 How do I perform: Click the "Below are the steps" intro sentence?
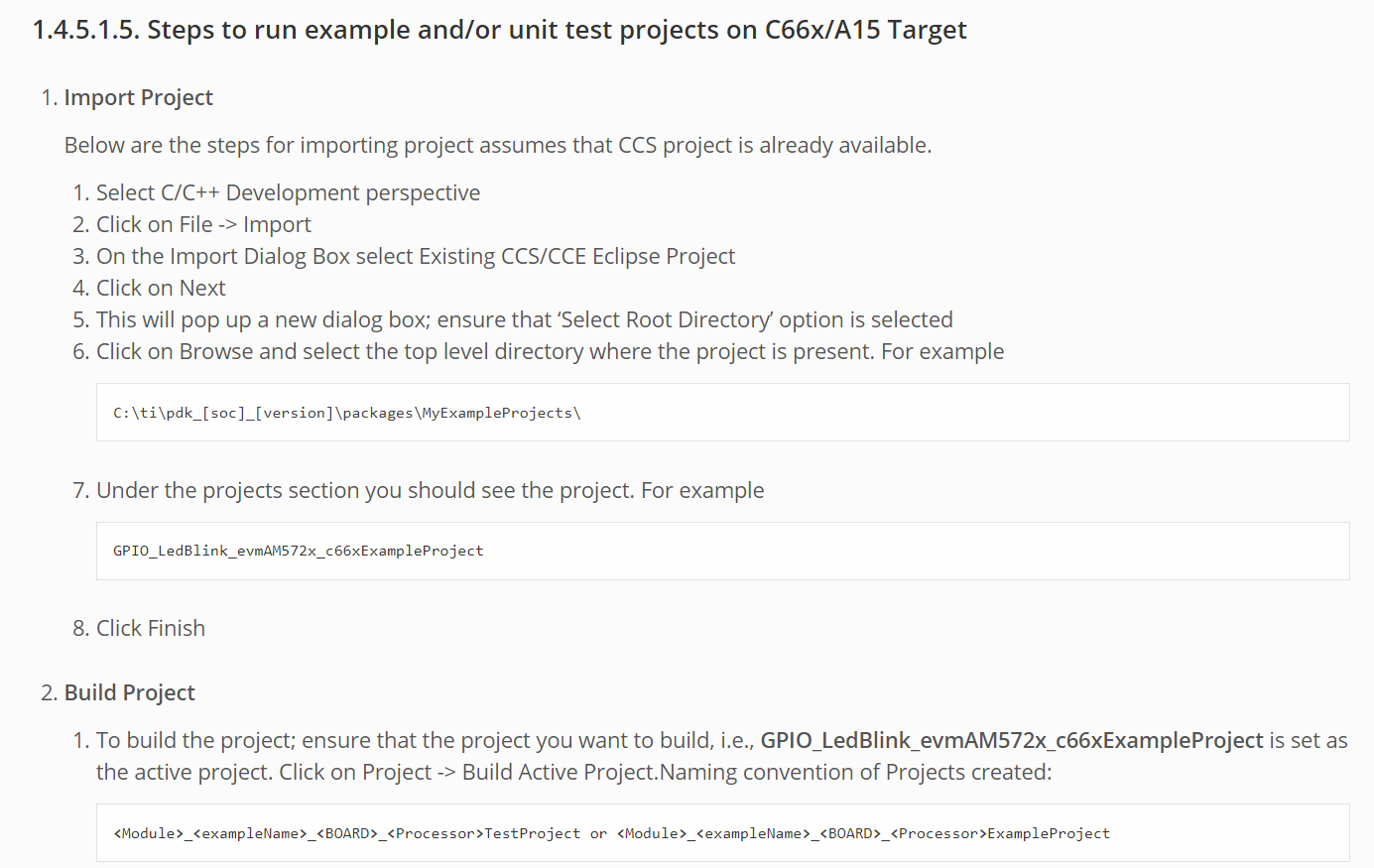pyautogui.click(x=497, y=145)
